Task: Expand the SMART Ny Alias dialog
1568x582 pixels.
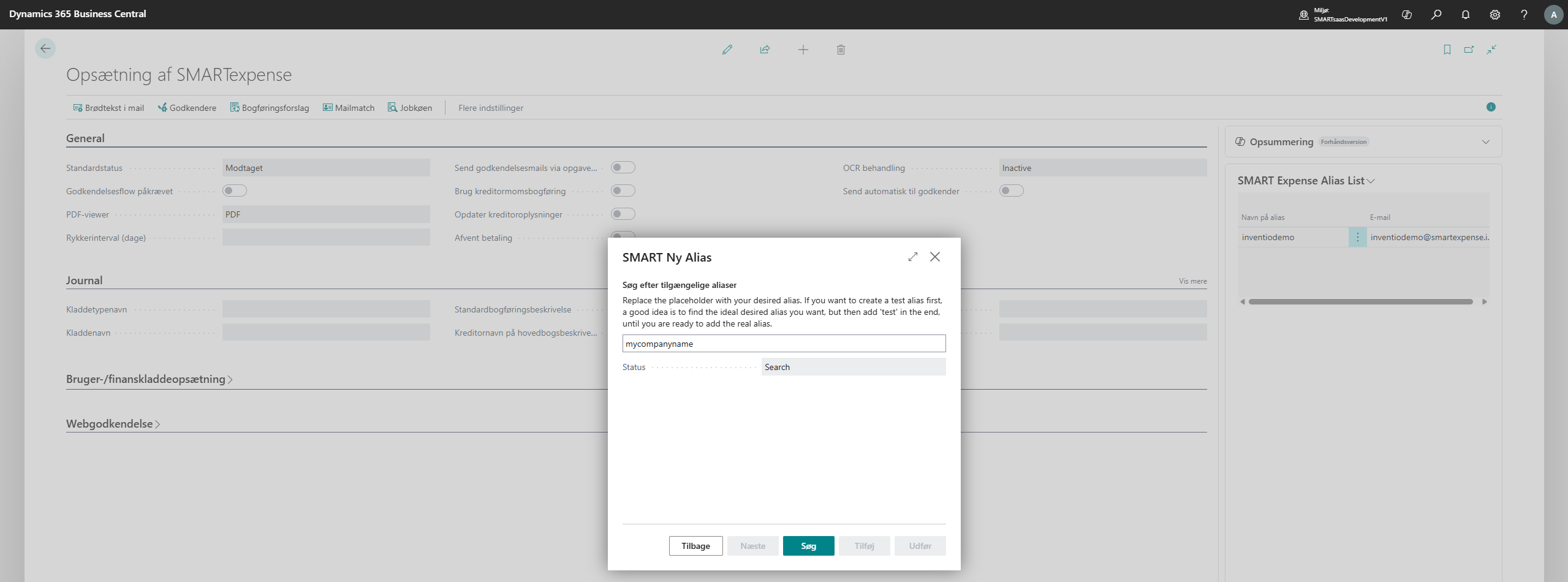Action: tap(912, 257)
